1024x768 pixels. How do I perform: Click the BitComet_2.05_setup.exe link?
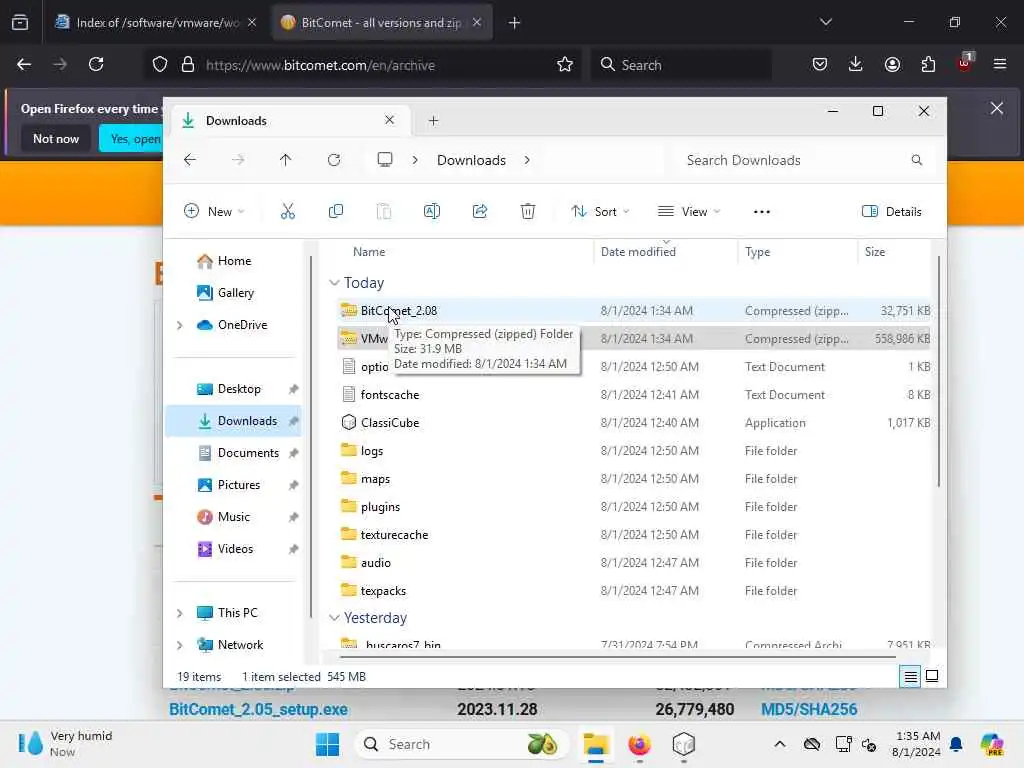coord(258,709)
